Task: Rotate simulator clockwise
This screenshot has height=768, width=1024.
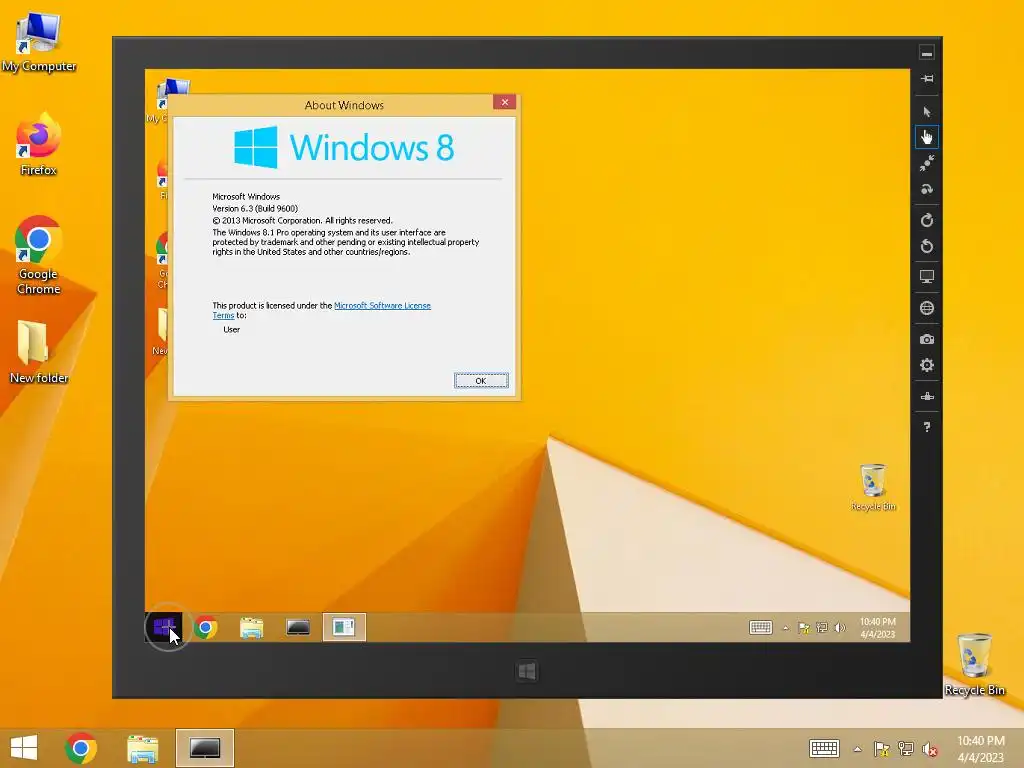Action: (927, 220)
